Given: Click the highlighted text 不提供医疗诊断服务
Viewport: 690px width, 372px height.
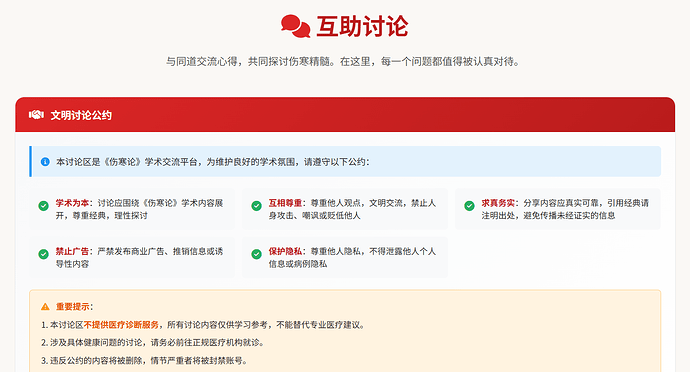Looking at the screenshot, I should point(121,325).
